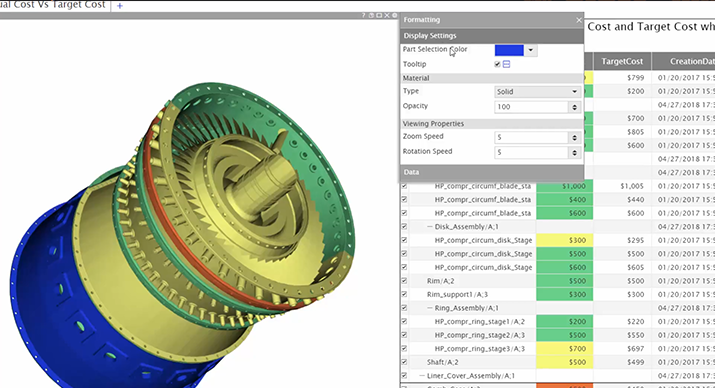Open Part Selection Color dropdown arrow
The height and width of the screenshot is (388, 715).
pyautogui.click(x=530, y=50)
